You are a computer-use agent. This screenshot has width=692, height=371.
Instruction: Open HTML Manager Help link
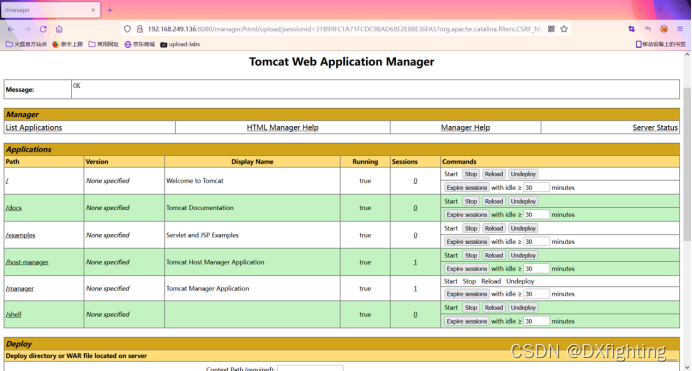[x=282, y=127]
